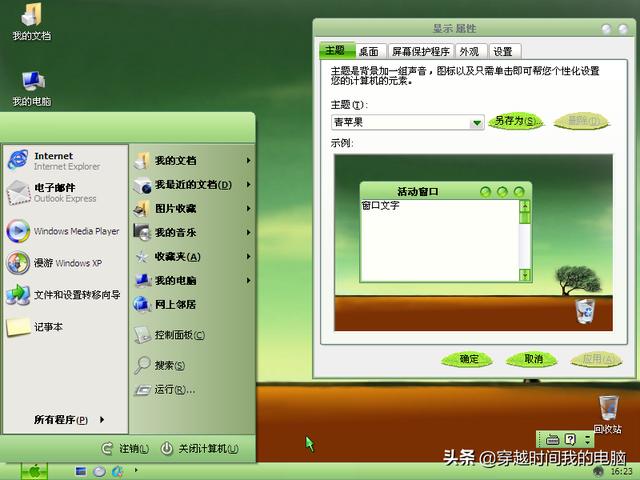The image size is (640, 480).
Task: Open the 我的文档 desktop icon
Action: [x=31, y=21]
